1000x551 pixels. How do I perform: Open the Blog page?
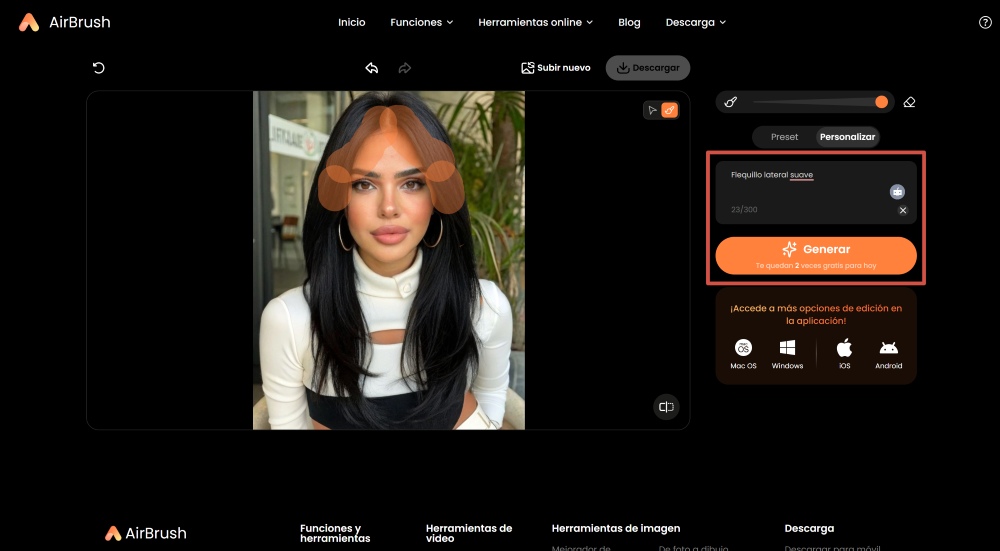(x=629, y=22)
